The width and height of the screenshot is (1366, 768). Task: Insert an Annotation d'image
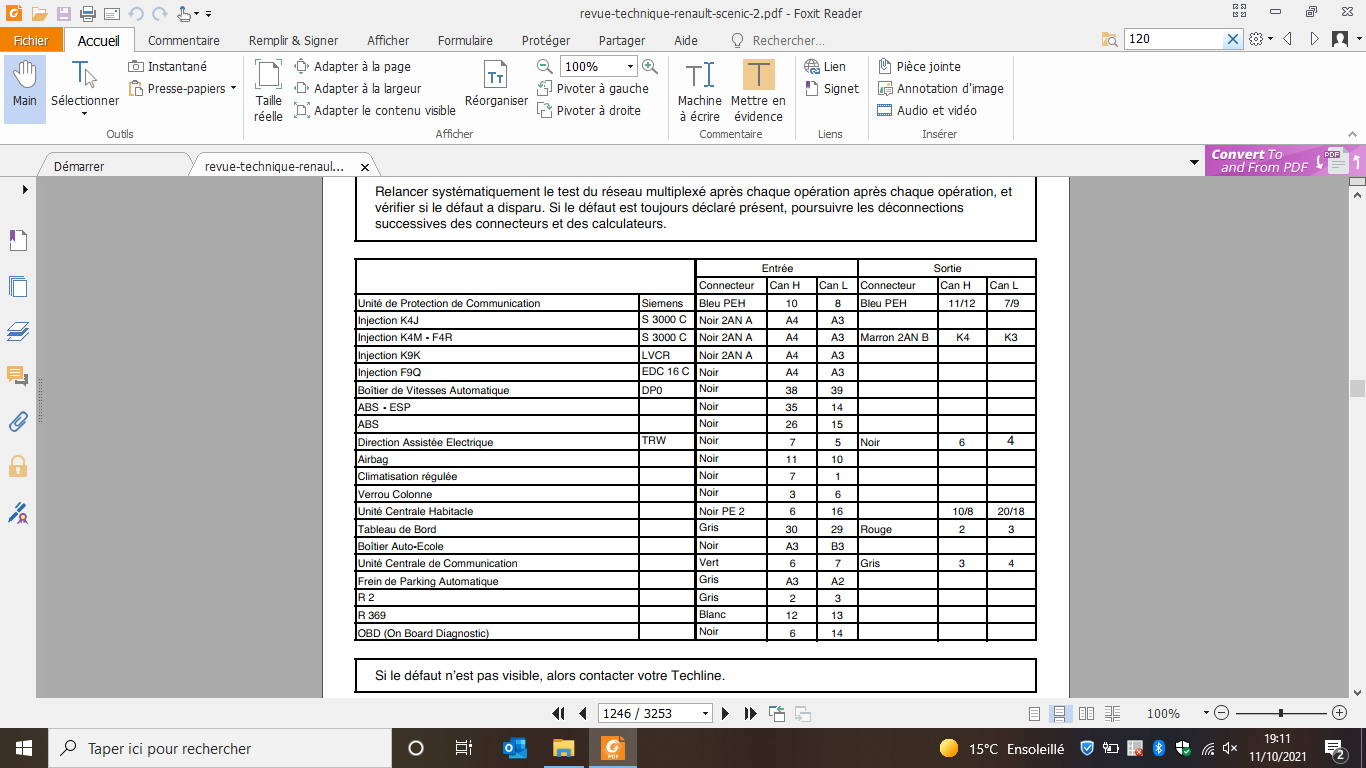[x=940, y=88]
